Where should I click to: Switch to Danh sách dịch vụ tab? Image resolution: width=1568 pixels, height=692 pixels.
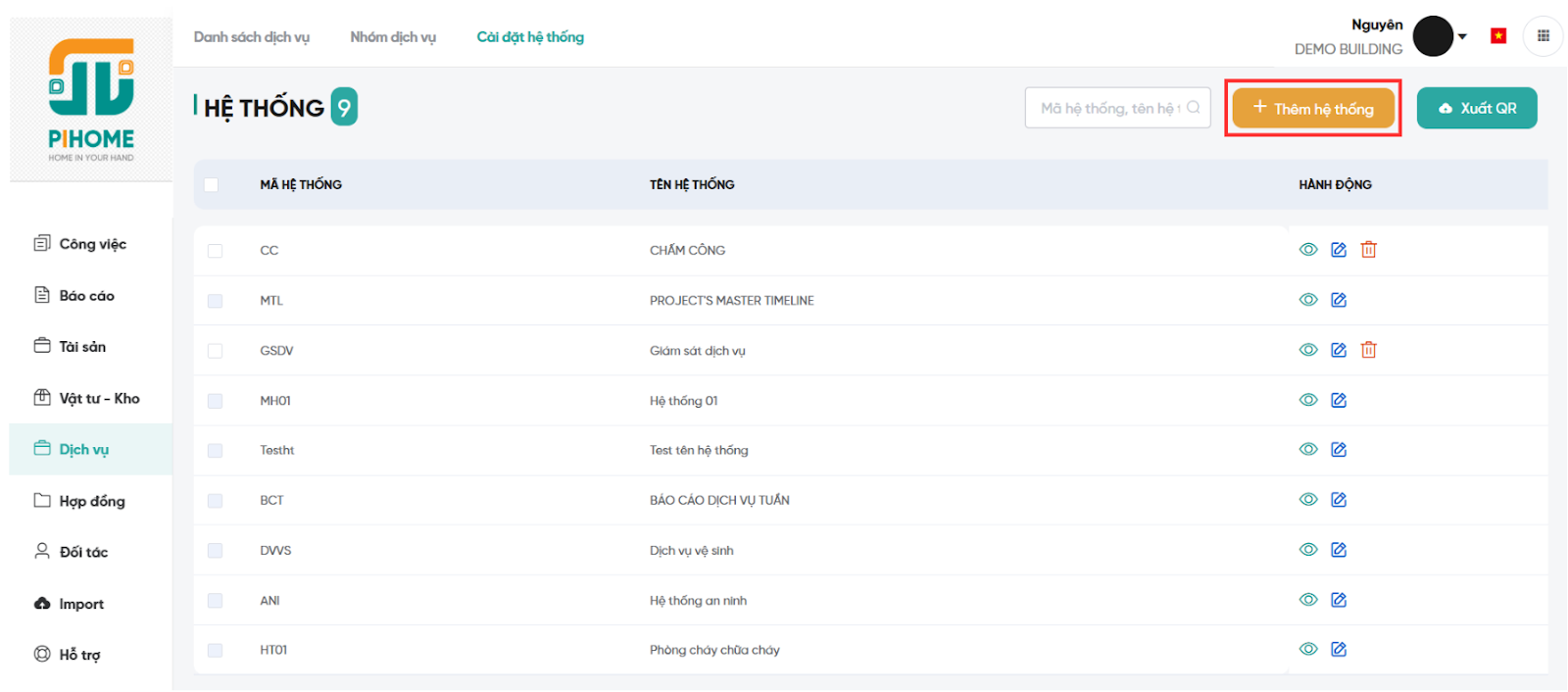251,37
